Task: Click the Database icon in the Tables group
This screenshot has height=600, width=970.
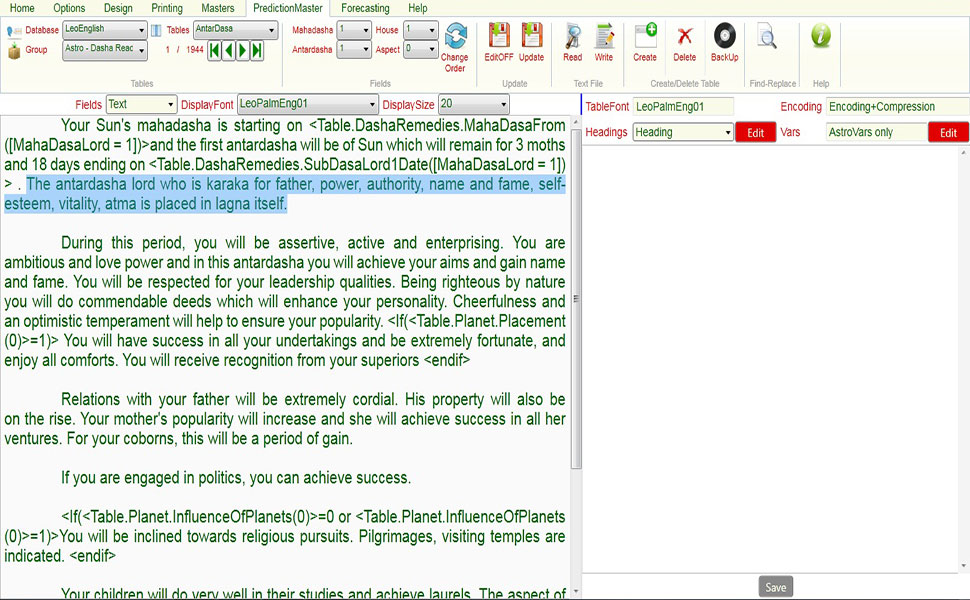Action: [14, 30]
